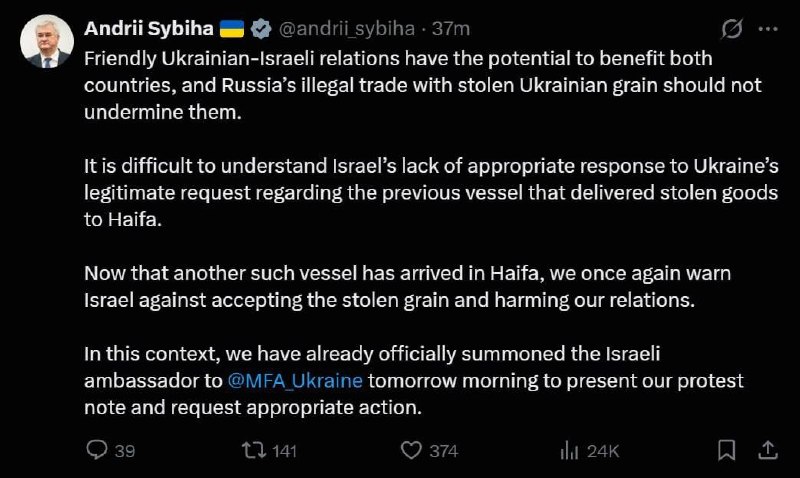Click the repost arrows icon
The width and height of the screenshot is (800, 478).
tap(254, 451)
